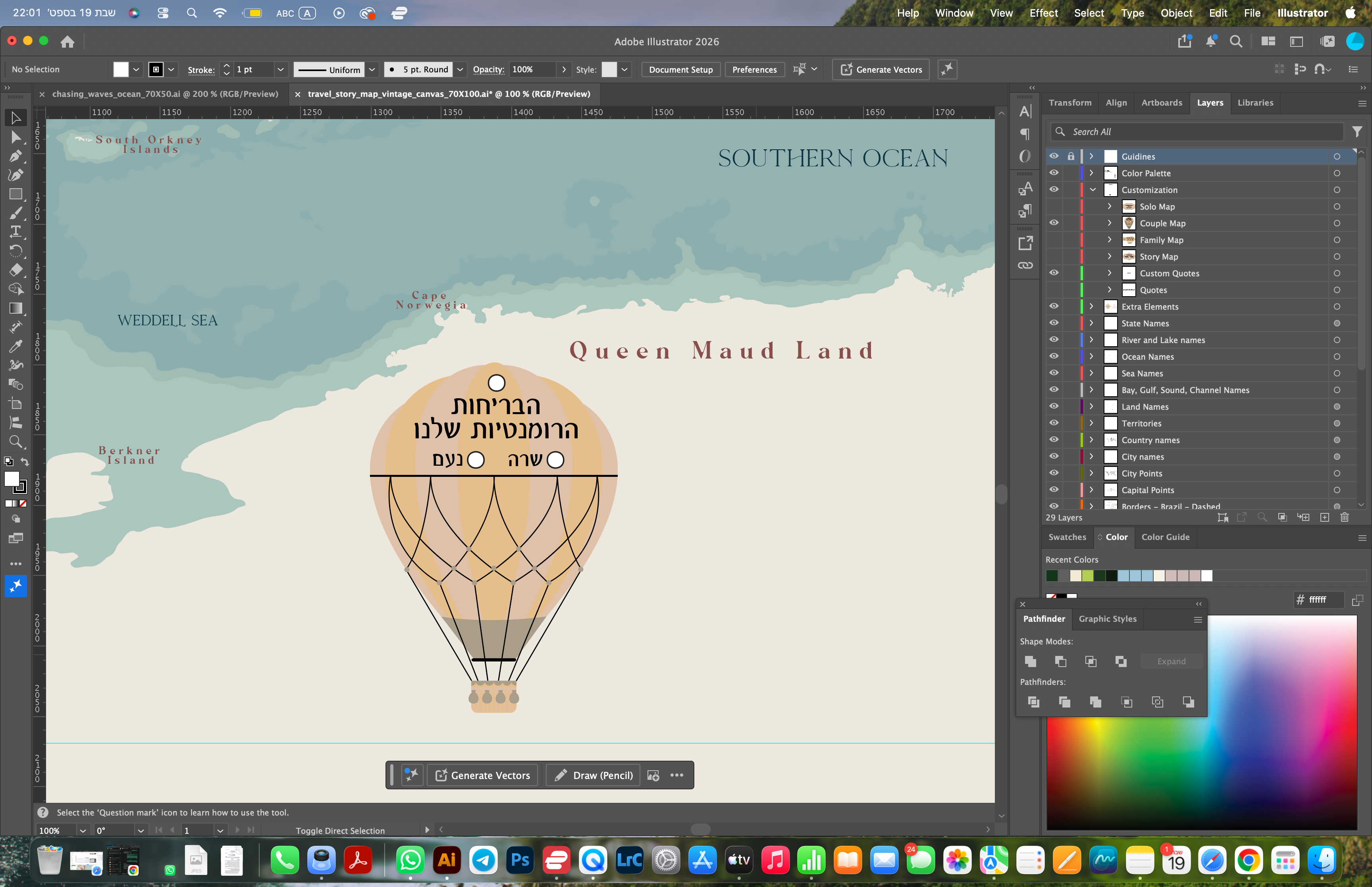The image size is (1372, 887).
Task: Select the Direct Selection tool
Action: 15,137
